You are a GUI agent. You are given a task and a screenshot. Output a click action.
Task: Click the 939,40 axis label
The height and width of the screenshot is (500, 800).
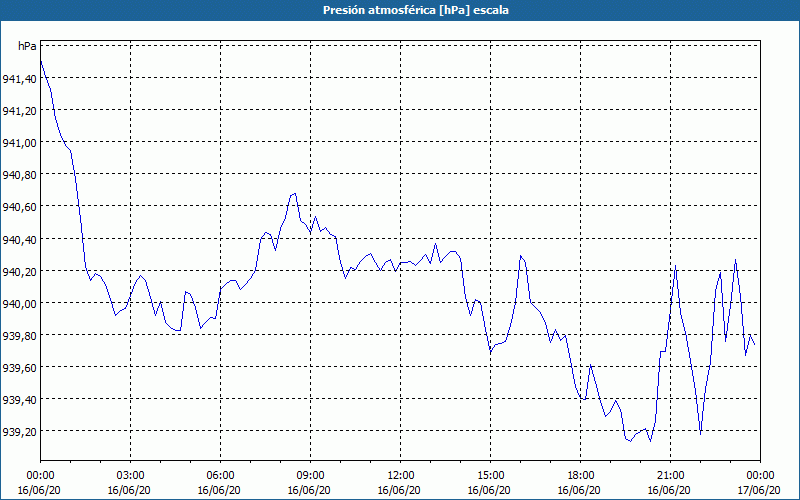[x=19, y=399]
